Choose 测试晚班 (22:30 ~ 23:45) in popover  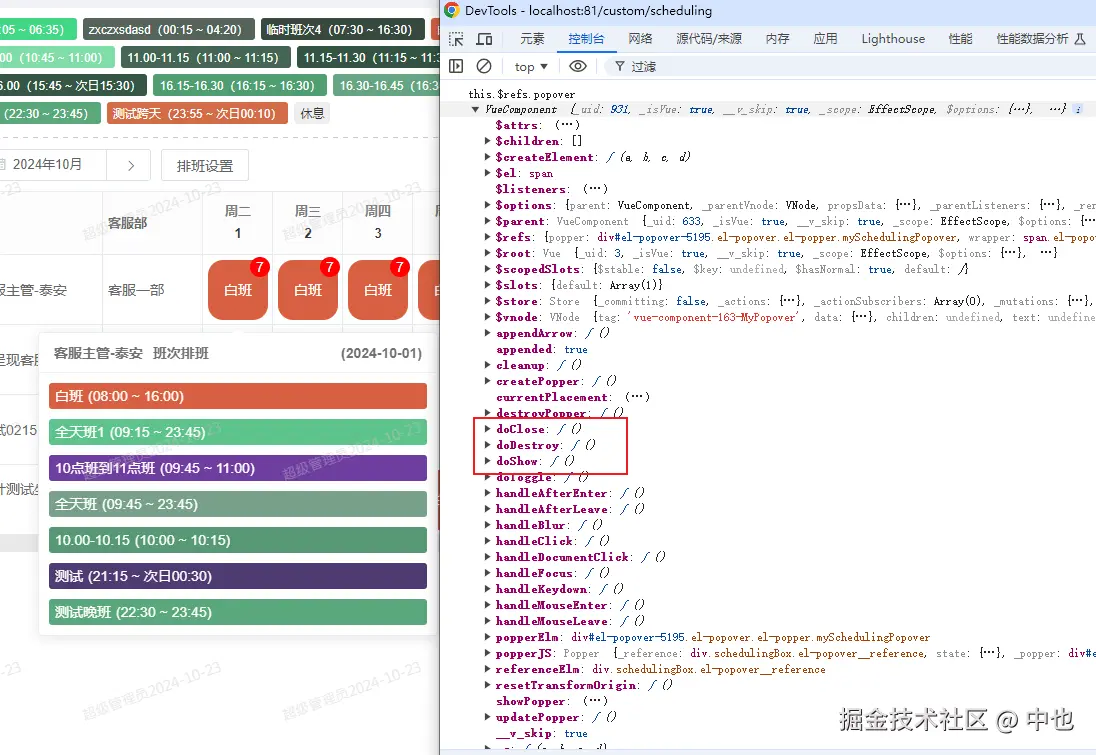[x=238, y=612]
